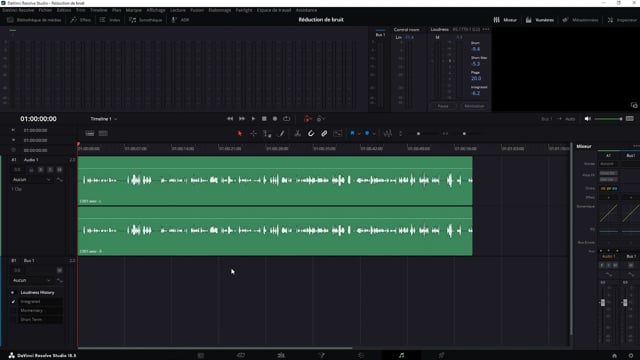Open the Index panel
The image size is (640, 360).
pos(110,20)
